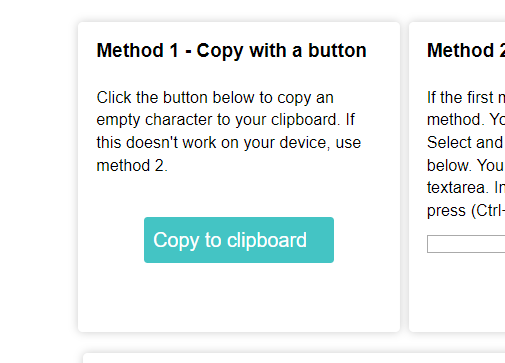
Task: Click the word 'clipboard' on the teal button
Action: coord(267,240)
